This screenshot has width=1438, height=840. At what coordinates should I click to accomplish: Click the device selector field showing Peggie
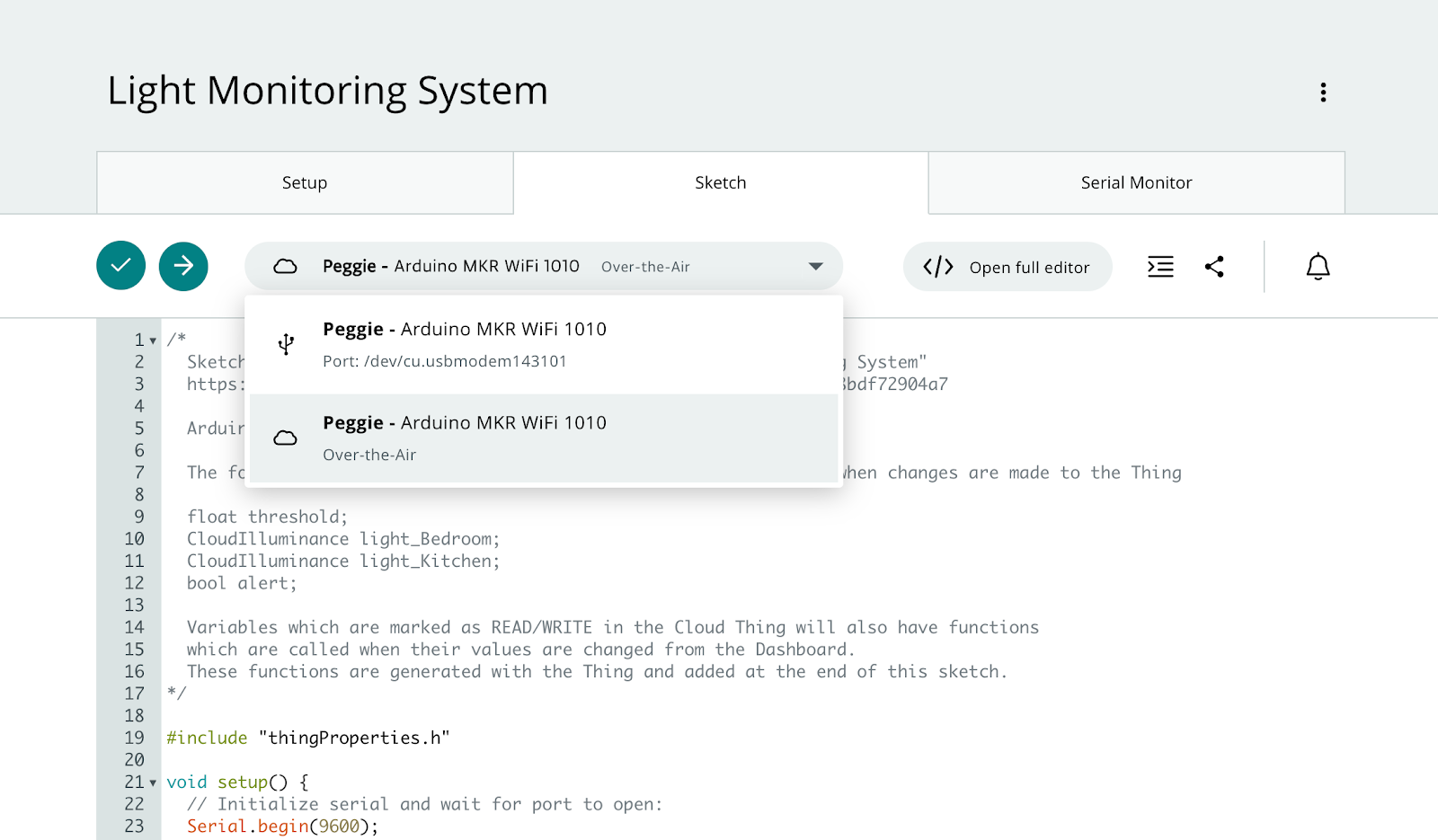pos(544,267)
